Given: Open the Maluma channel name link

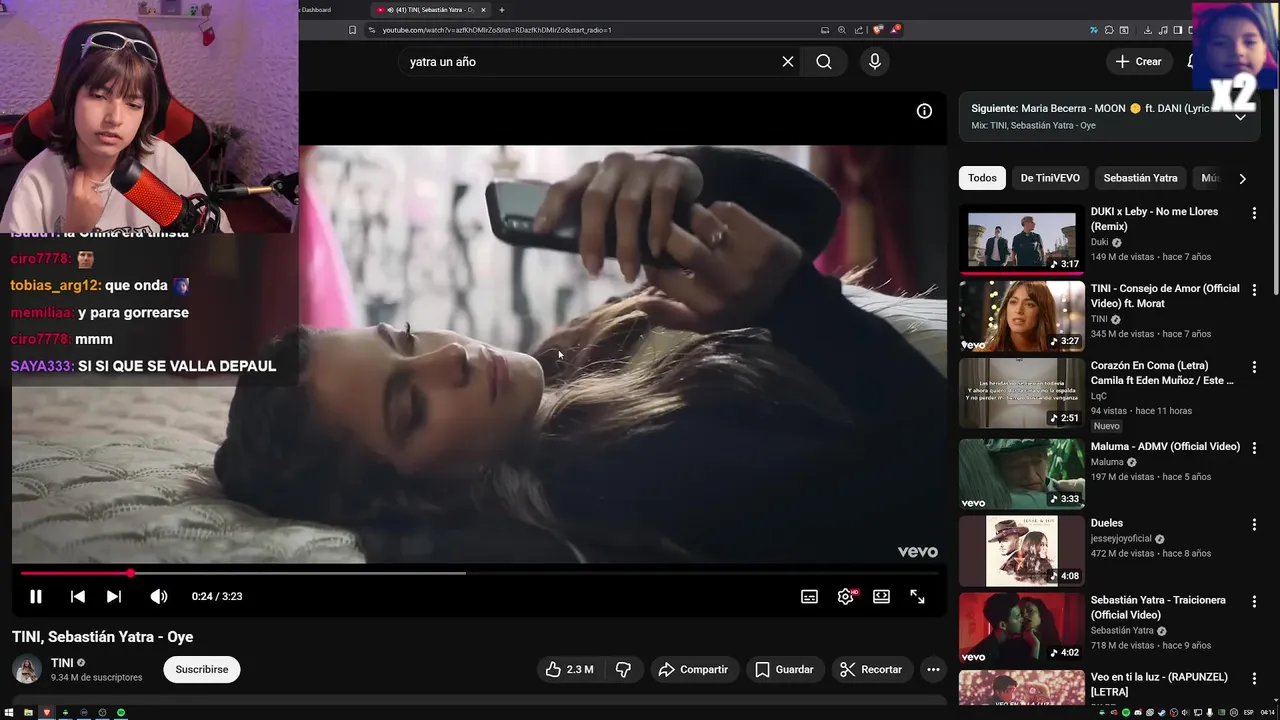Looking at the screenshot, I should (1107, 463).
